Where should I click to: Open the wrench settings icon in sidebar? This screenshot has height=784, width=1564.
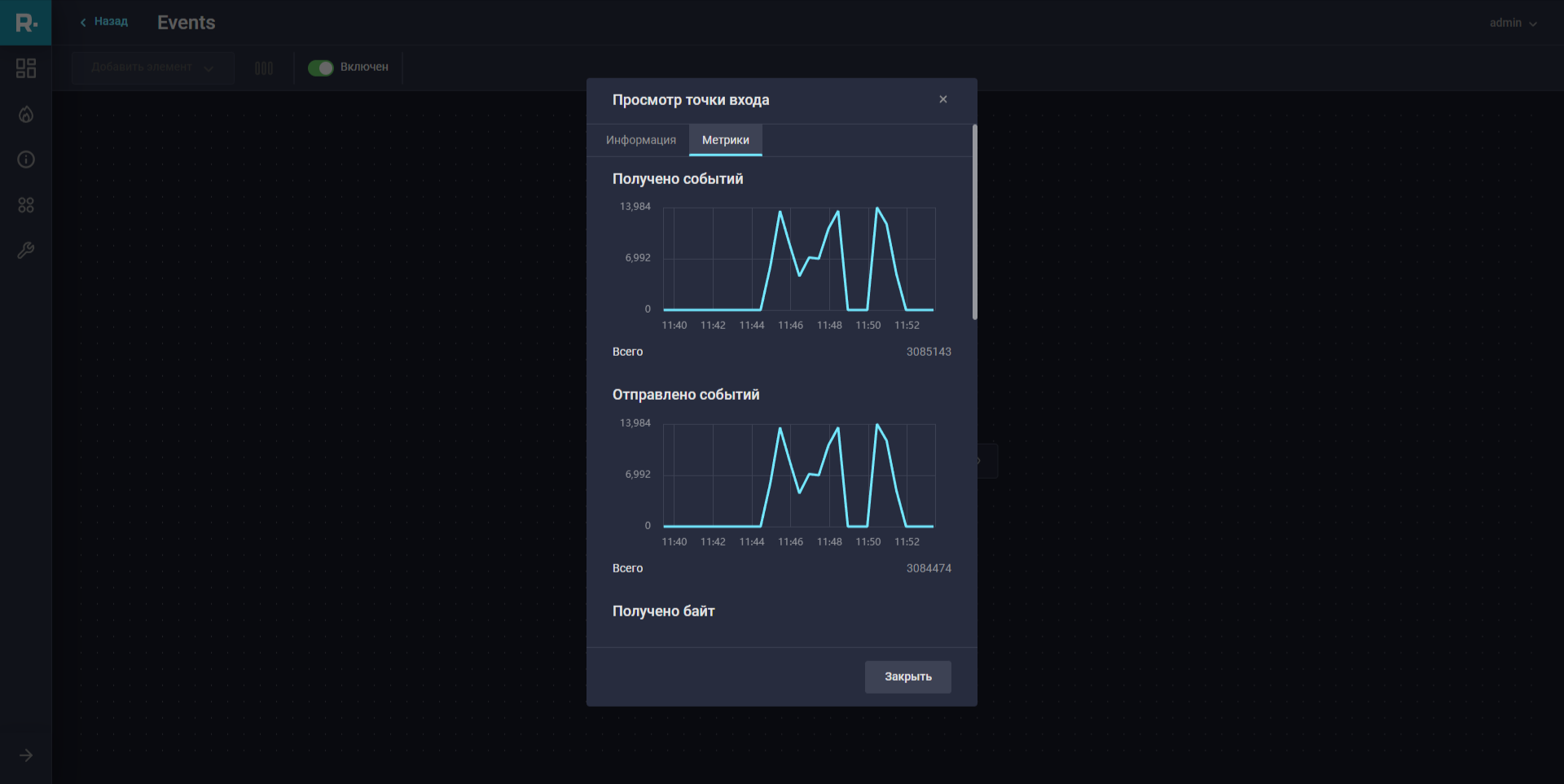pyautogui.click(x=26, y=251)
